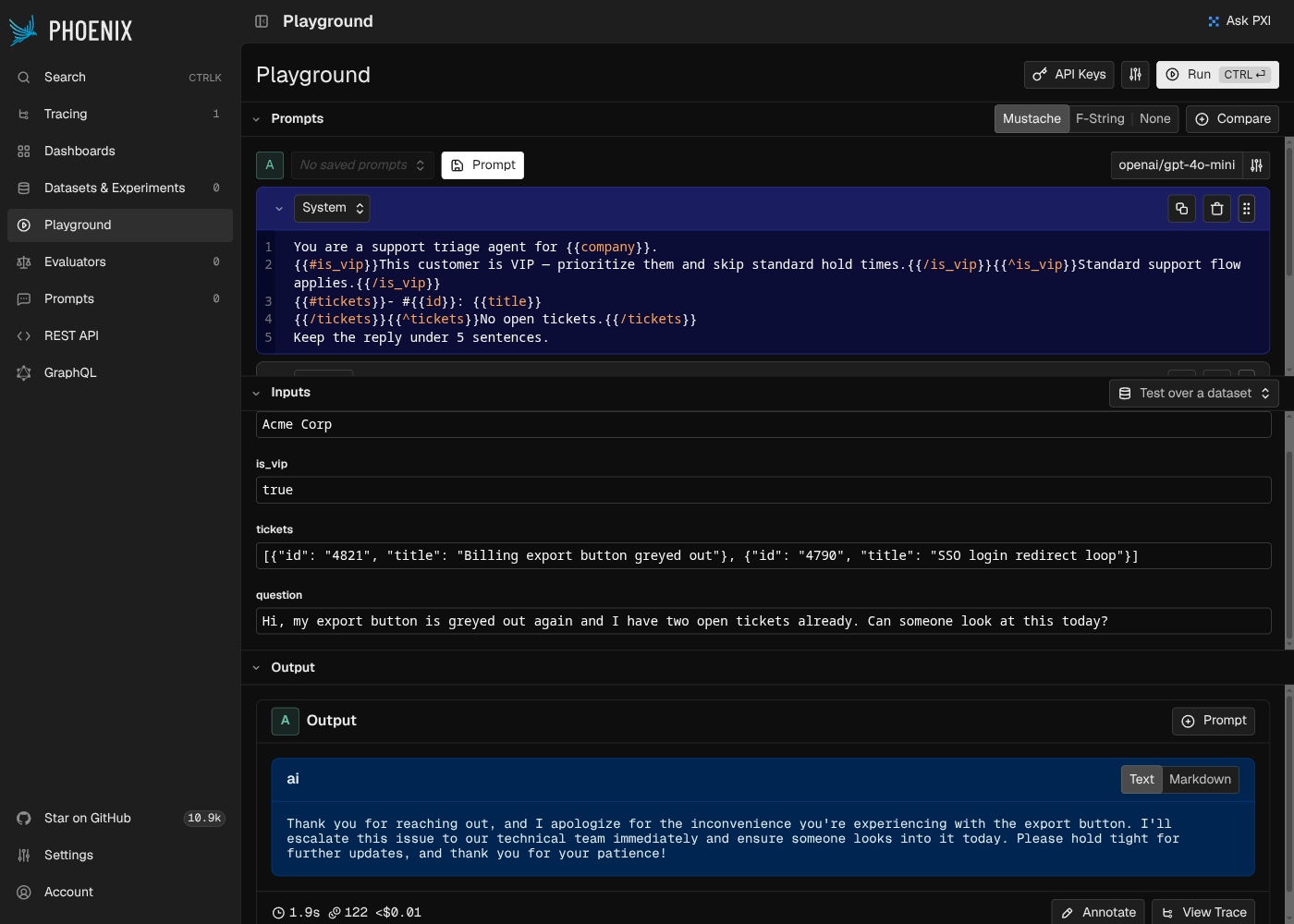Image resolution: width=1294 pixels, height=924 pixels.
Task: Click the question input field
Action: (x=763, y=622)
